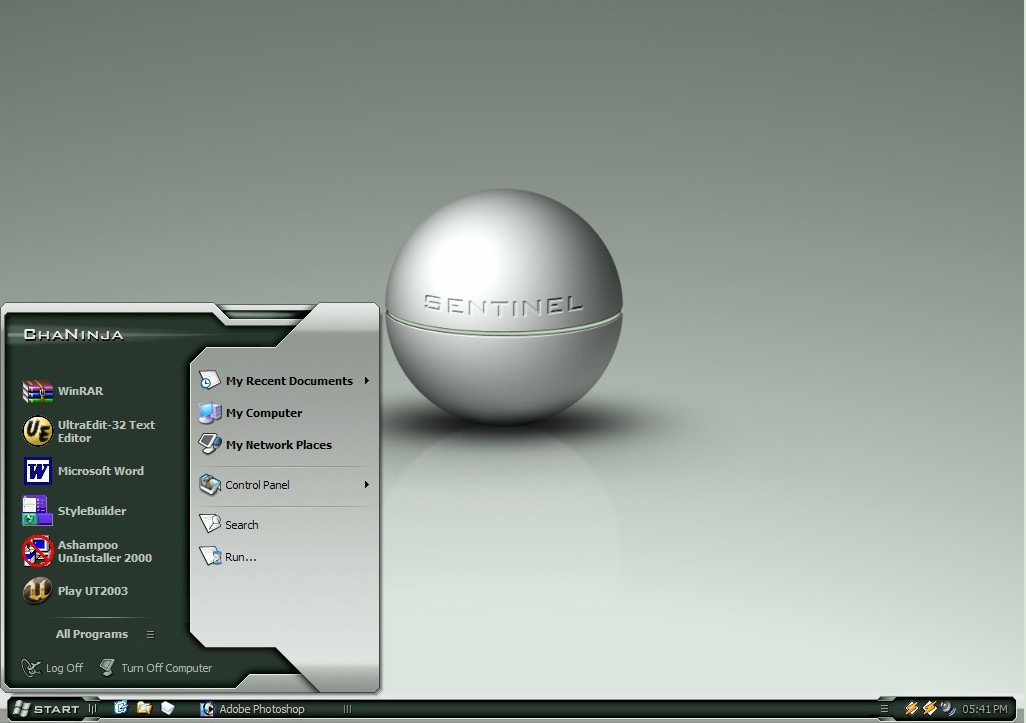
Task: Launch Play UT2003
Action: (x=90, y=591)
